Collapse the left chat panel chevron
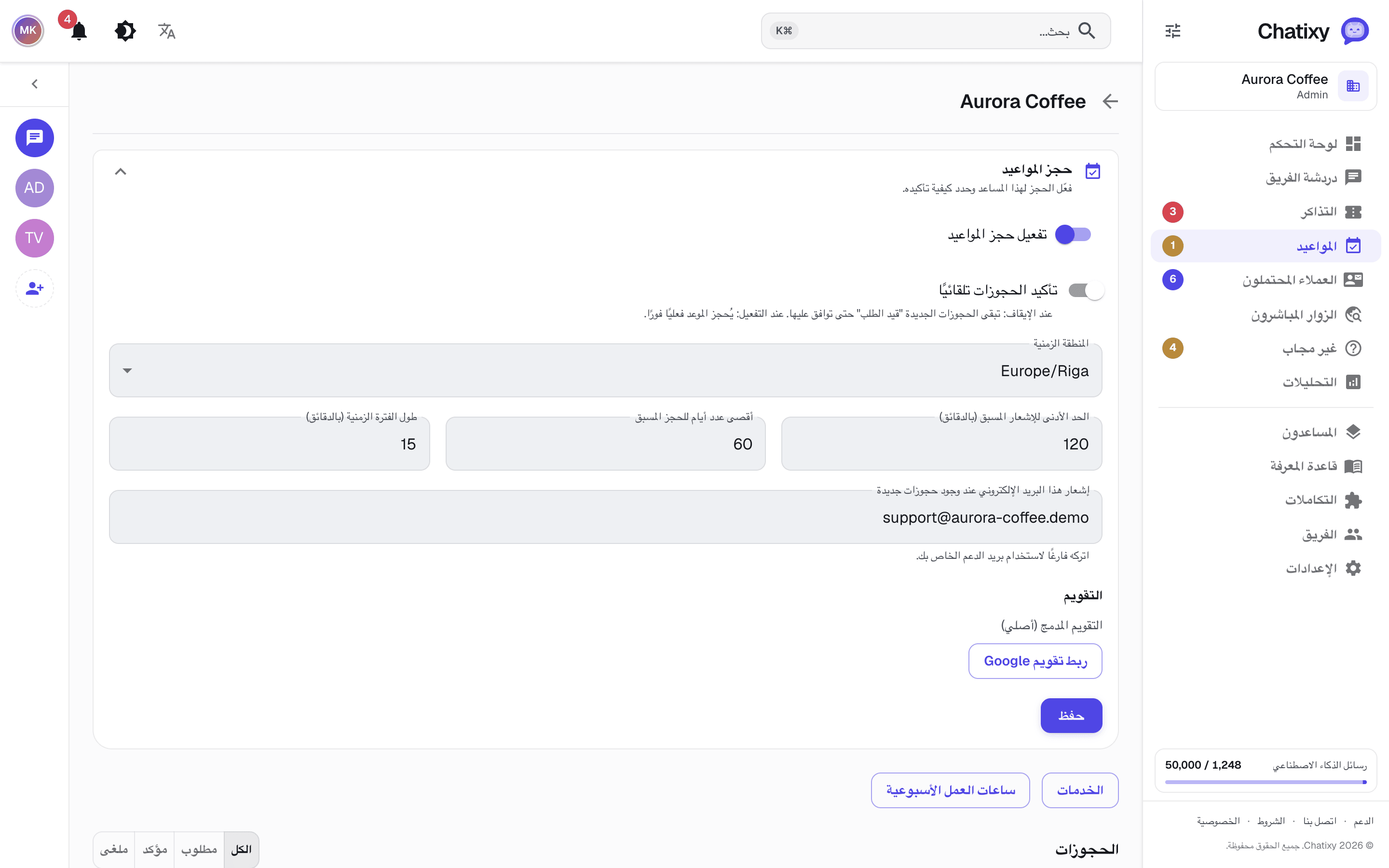The image size is (1389, 868). 34,84
